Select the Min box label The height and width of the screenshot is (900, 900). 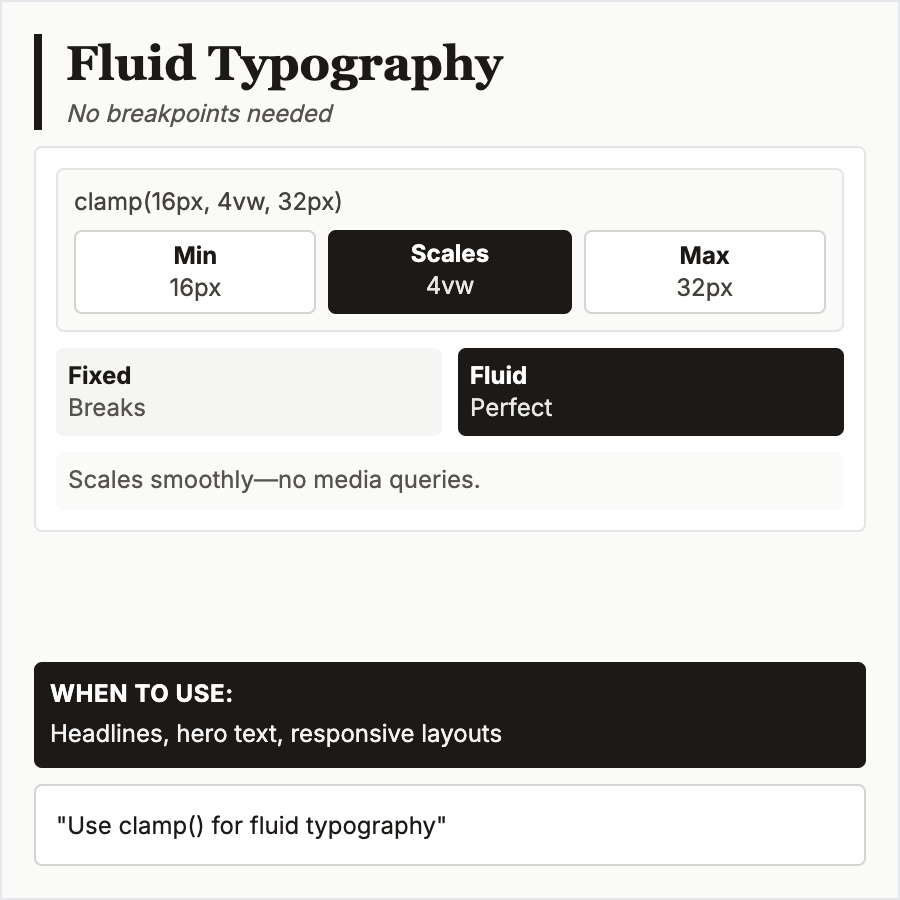(x=195, y=256)
